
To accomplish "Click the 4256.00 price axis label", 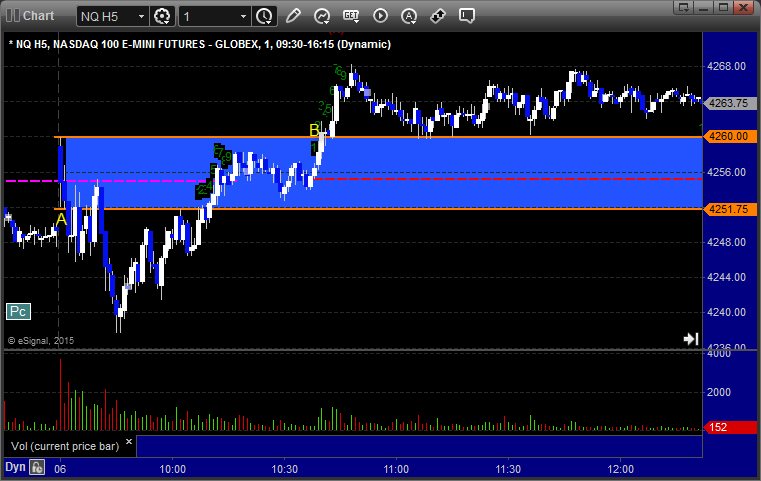I will pos(727,172).
